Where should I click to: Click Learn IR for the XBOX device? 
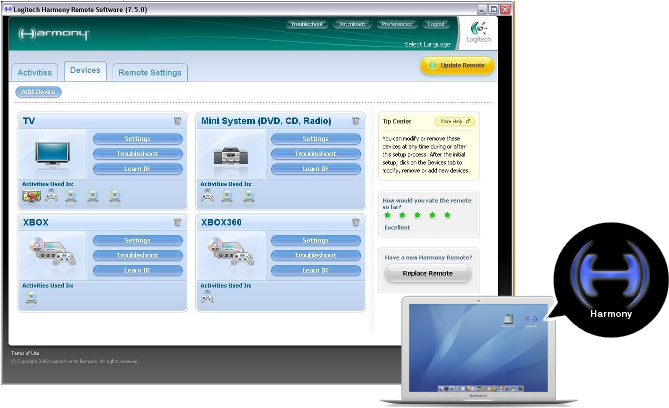click(137, 271)
